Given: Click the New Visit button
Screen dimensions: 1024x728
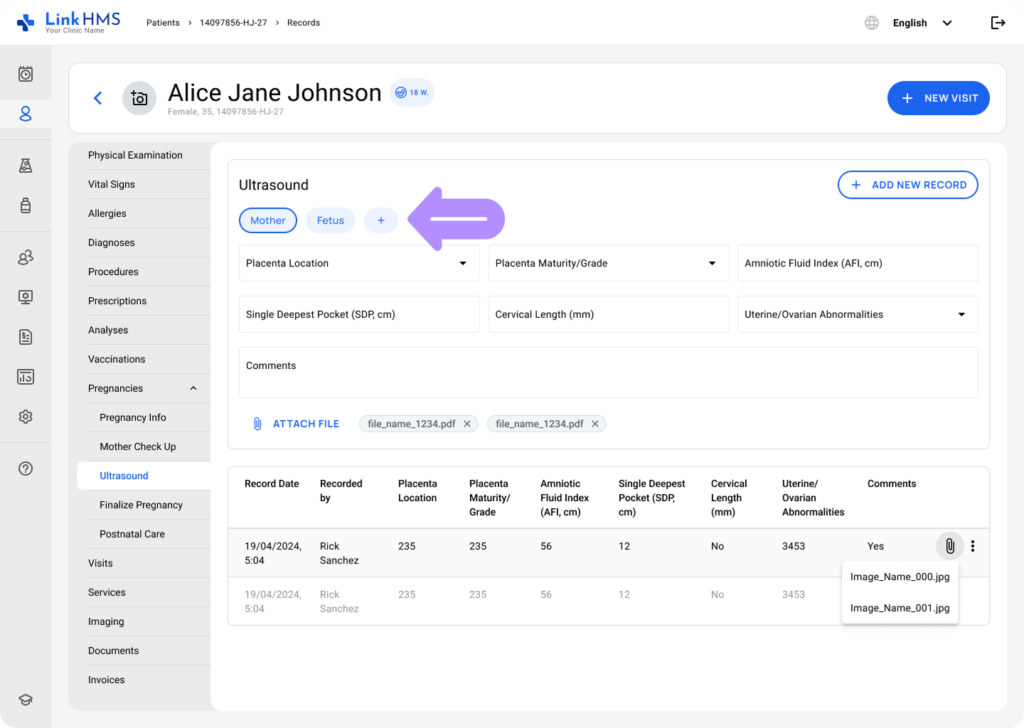Looking at the screenshot, I should click(x=938, y=98).
